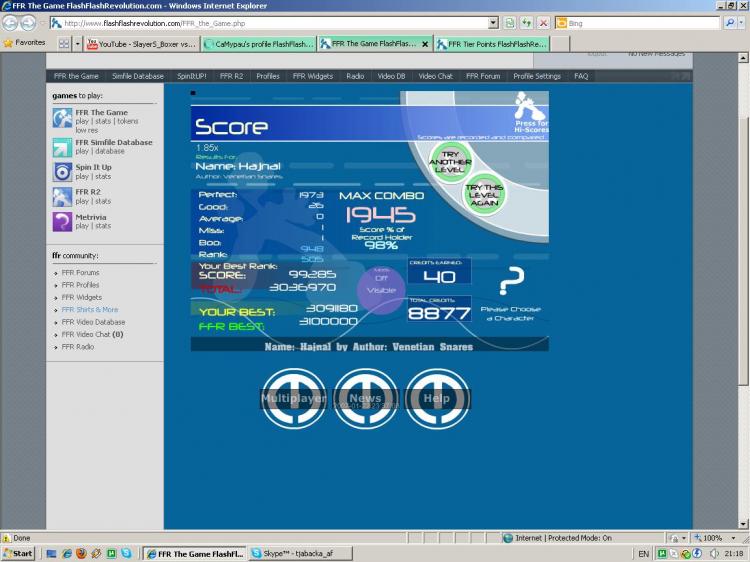Image resolution: width=750 pixels, height=562 pixels.
Task: Click the Press for Hi-Scores icon
Action: [x=528, y=106]
